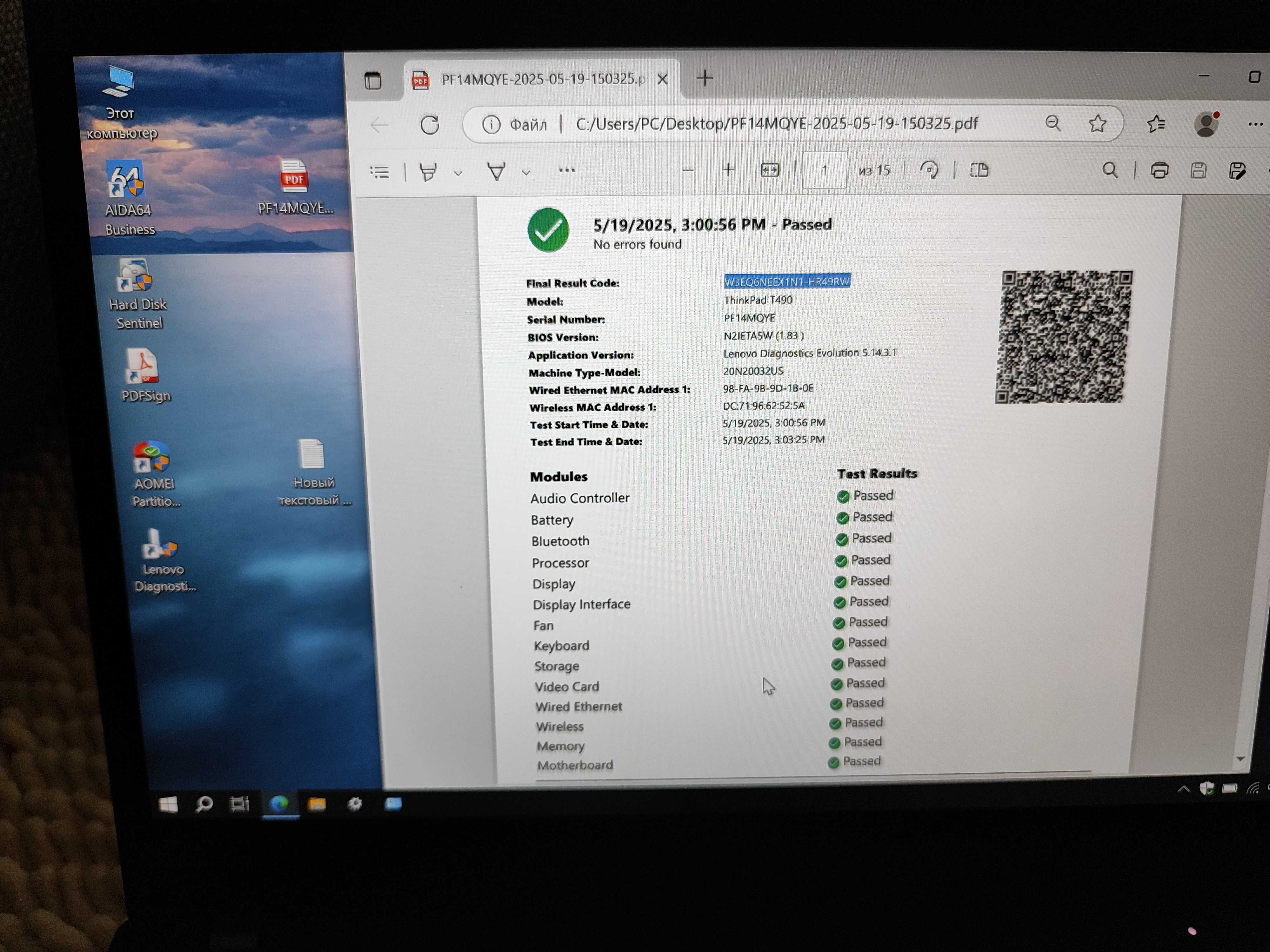Open Task View on taskbar
Viewport: 1270px width, 952px height.
pyautogui.click(x=239, y=804)
